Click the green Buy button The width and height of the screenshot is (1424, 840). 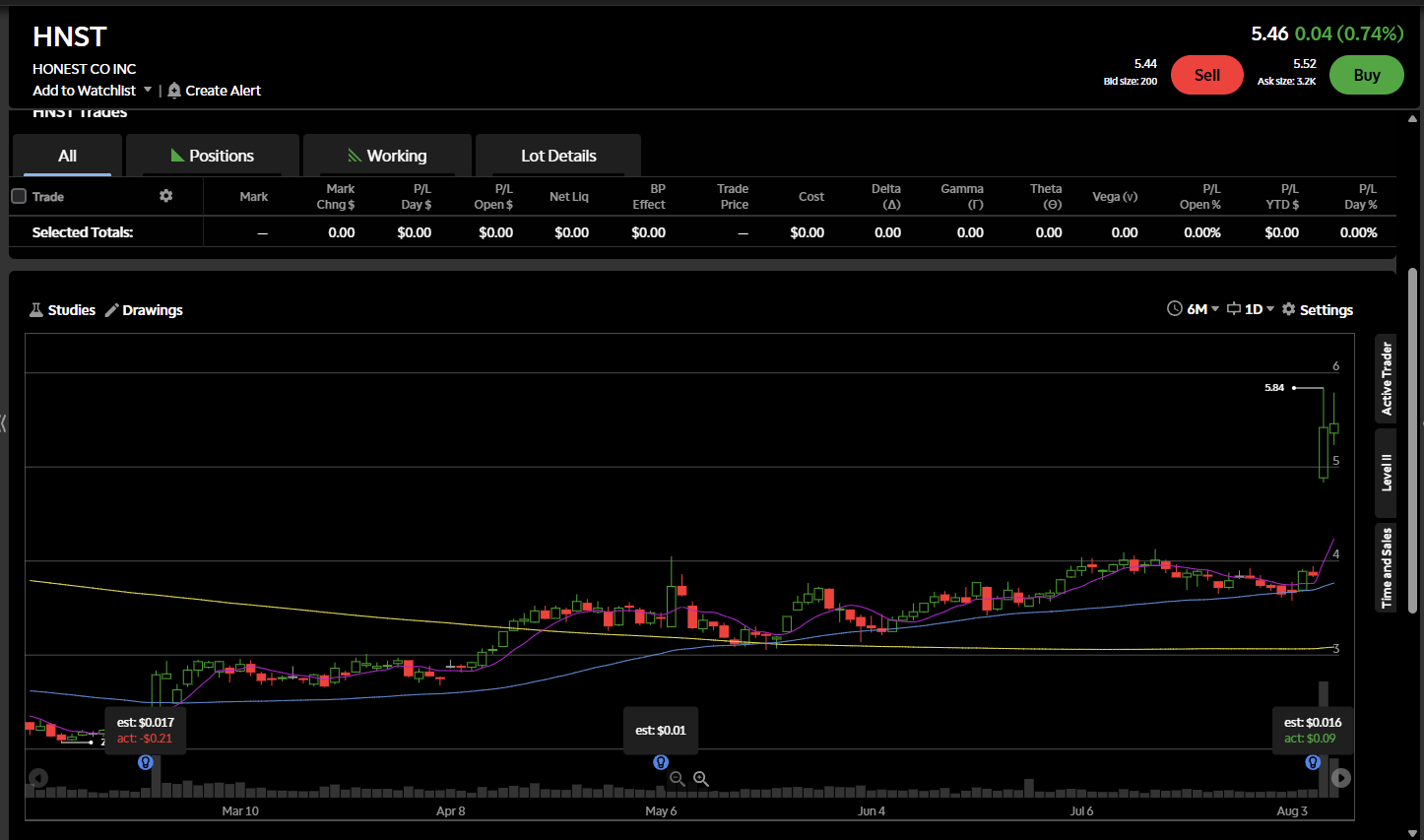point(1367,75)
